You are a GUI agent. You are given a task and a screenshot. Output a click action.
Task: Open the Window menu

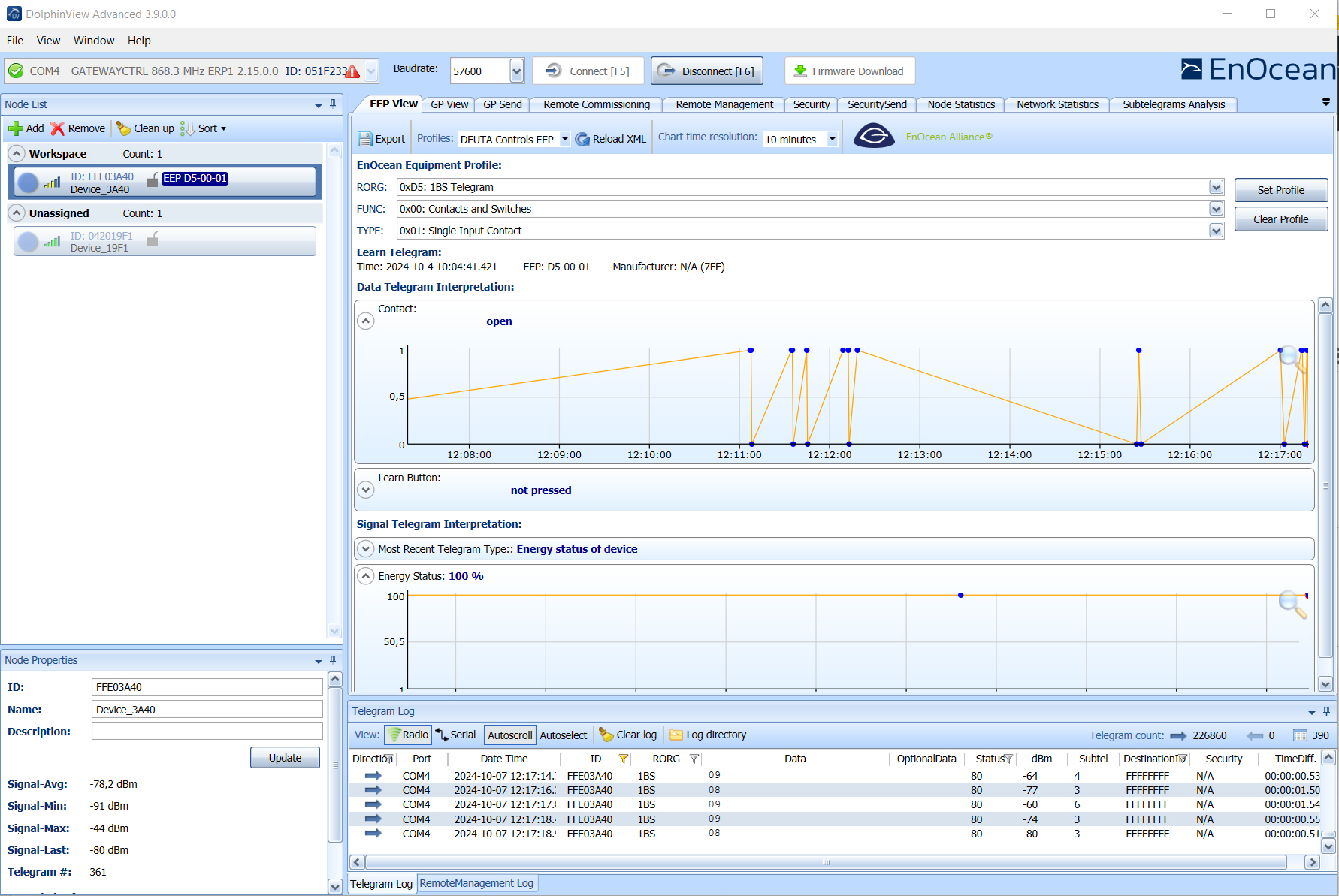pyautogui.click(x=93, y=40)
